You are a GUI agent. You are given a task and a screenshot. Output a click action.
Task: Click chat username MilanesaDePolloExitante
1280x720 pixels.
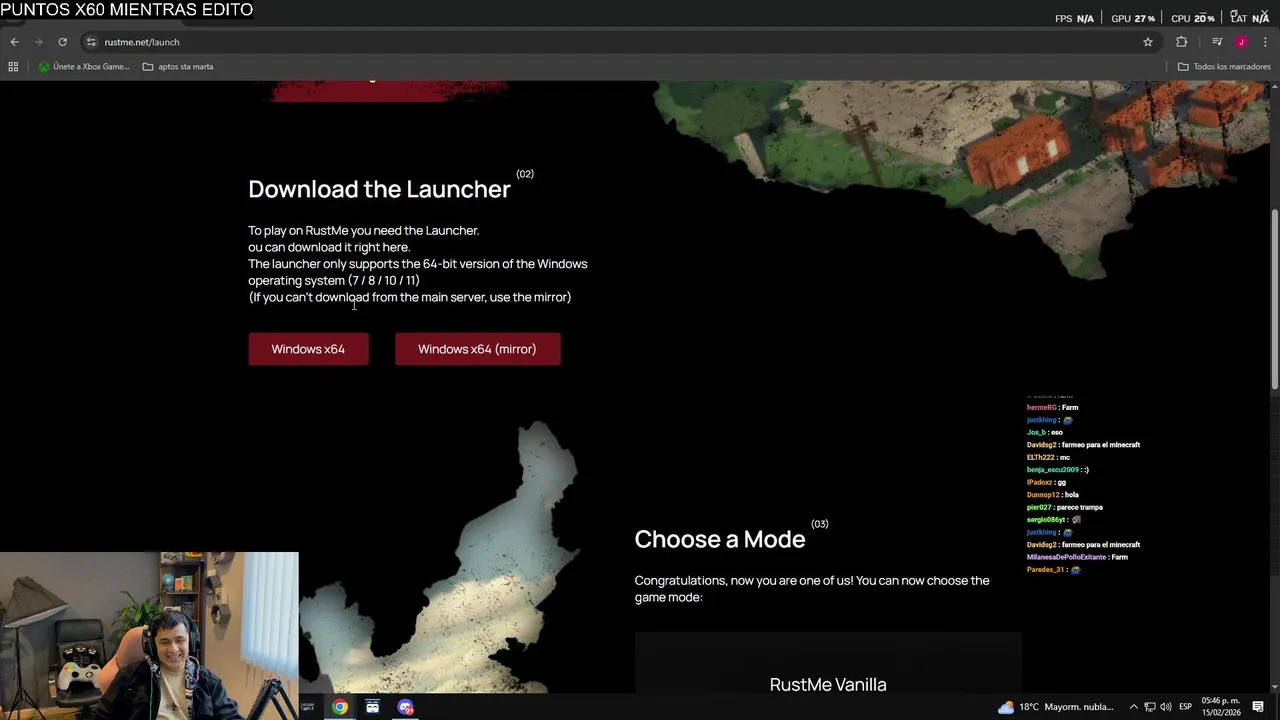click(x=1066, y=557)
